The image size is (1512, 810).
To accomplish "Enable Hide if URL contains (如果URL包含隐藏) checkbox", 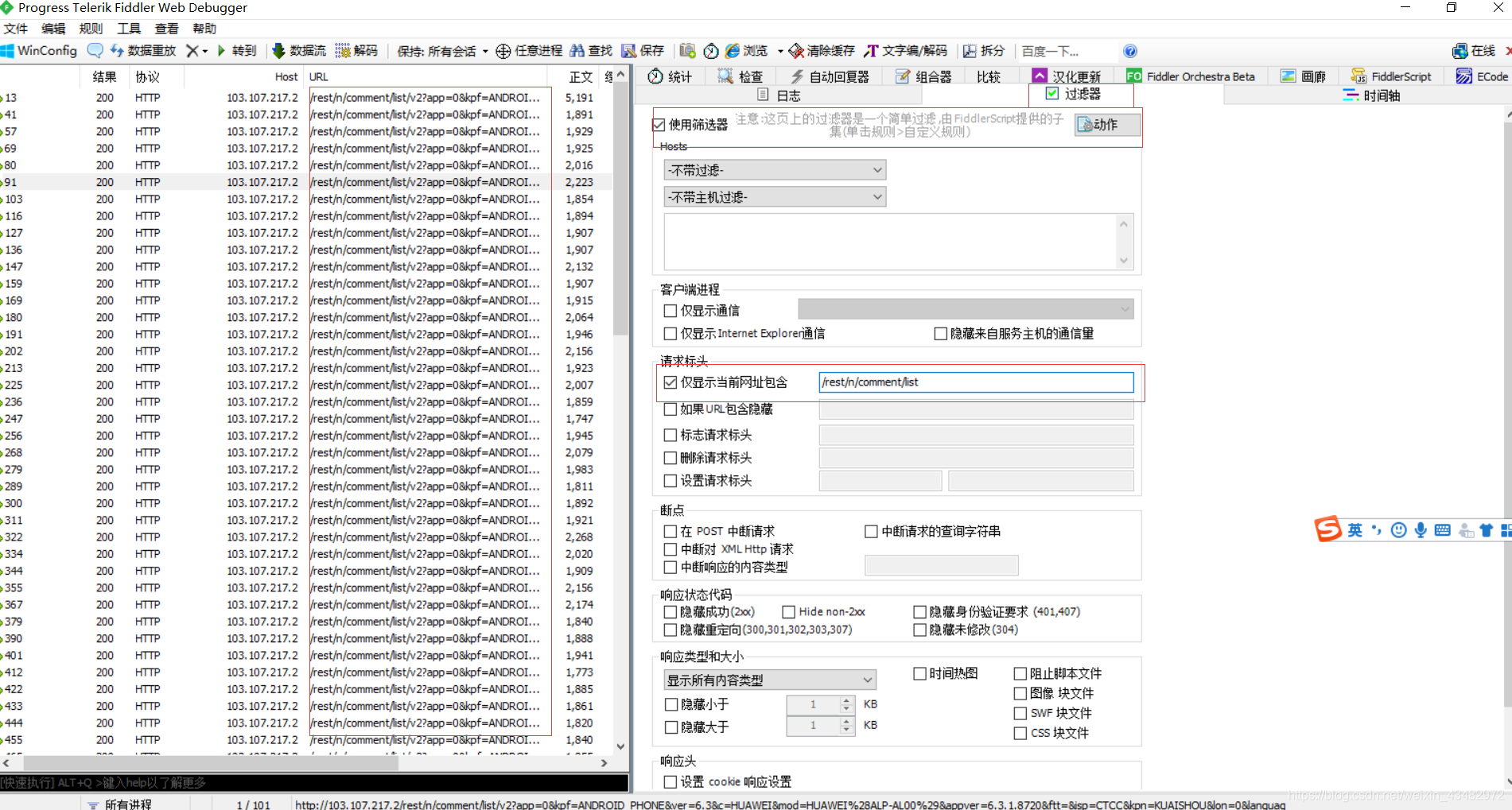I will 670,409.
